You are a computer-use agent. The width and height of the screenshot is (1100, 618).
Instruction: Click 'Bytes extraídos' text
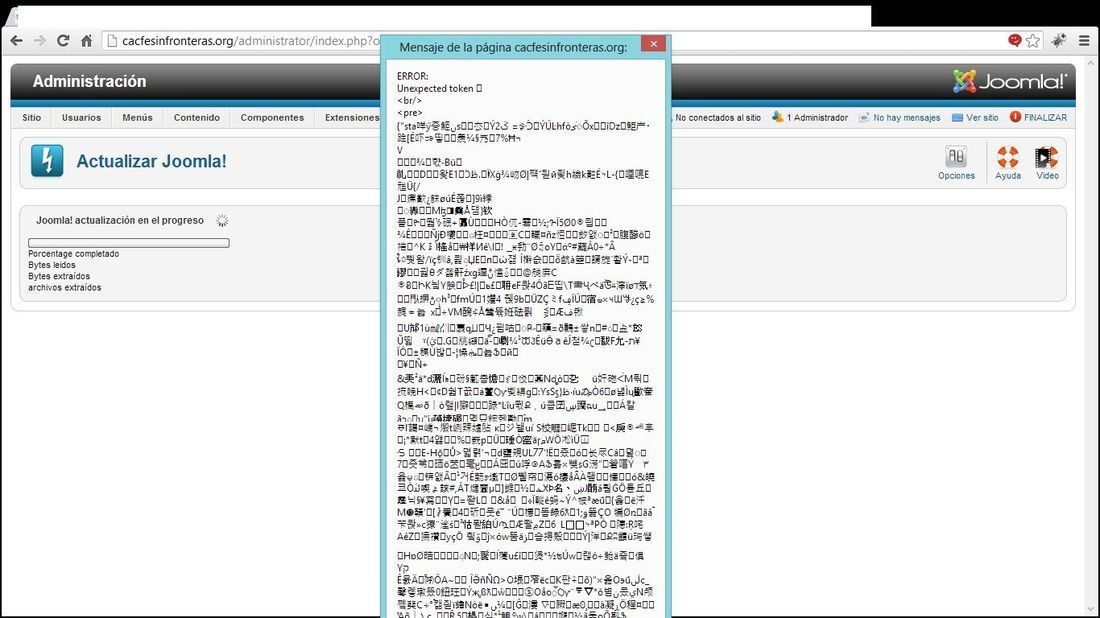[59, 276]
